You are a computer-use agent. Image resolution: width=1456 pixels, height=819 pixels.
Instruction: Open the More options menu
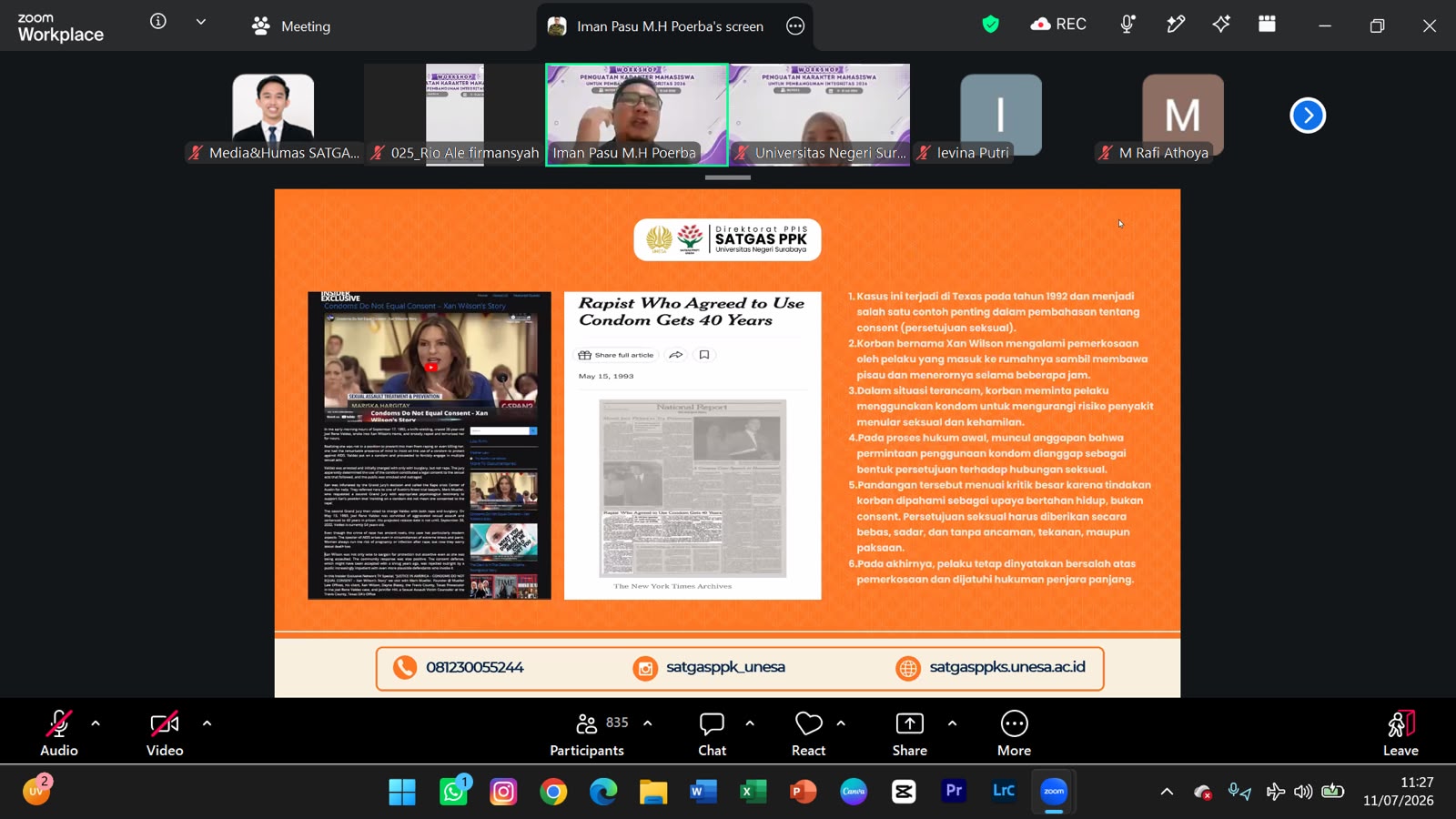(x=1015, y=733)
